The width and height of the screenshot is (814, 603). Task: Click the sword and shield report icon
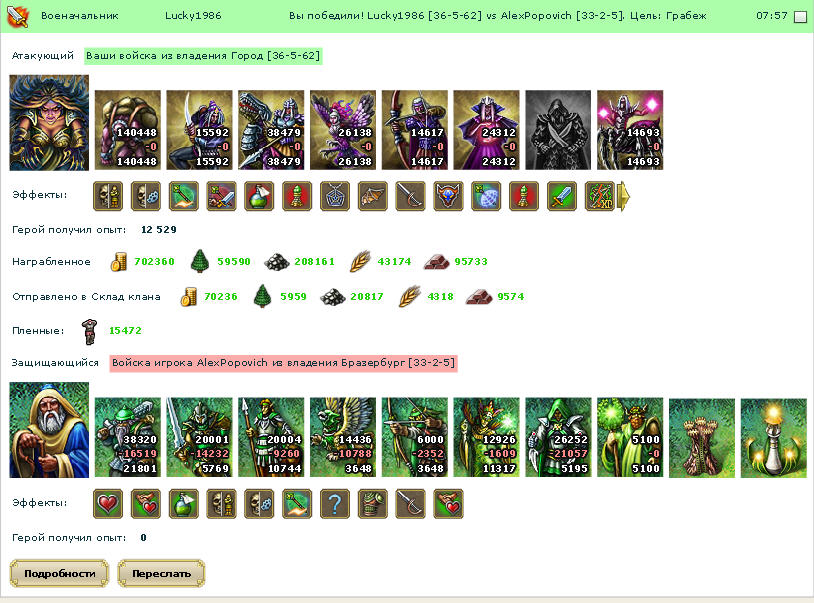coord(17,17)
